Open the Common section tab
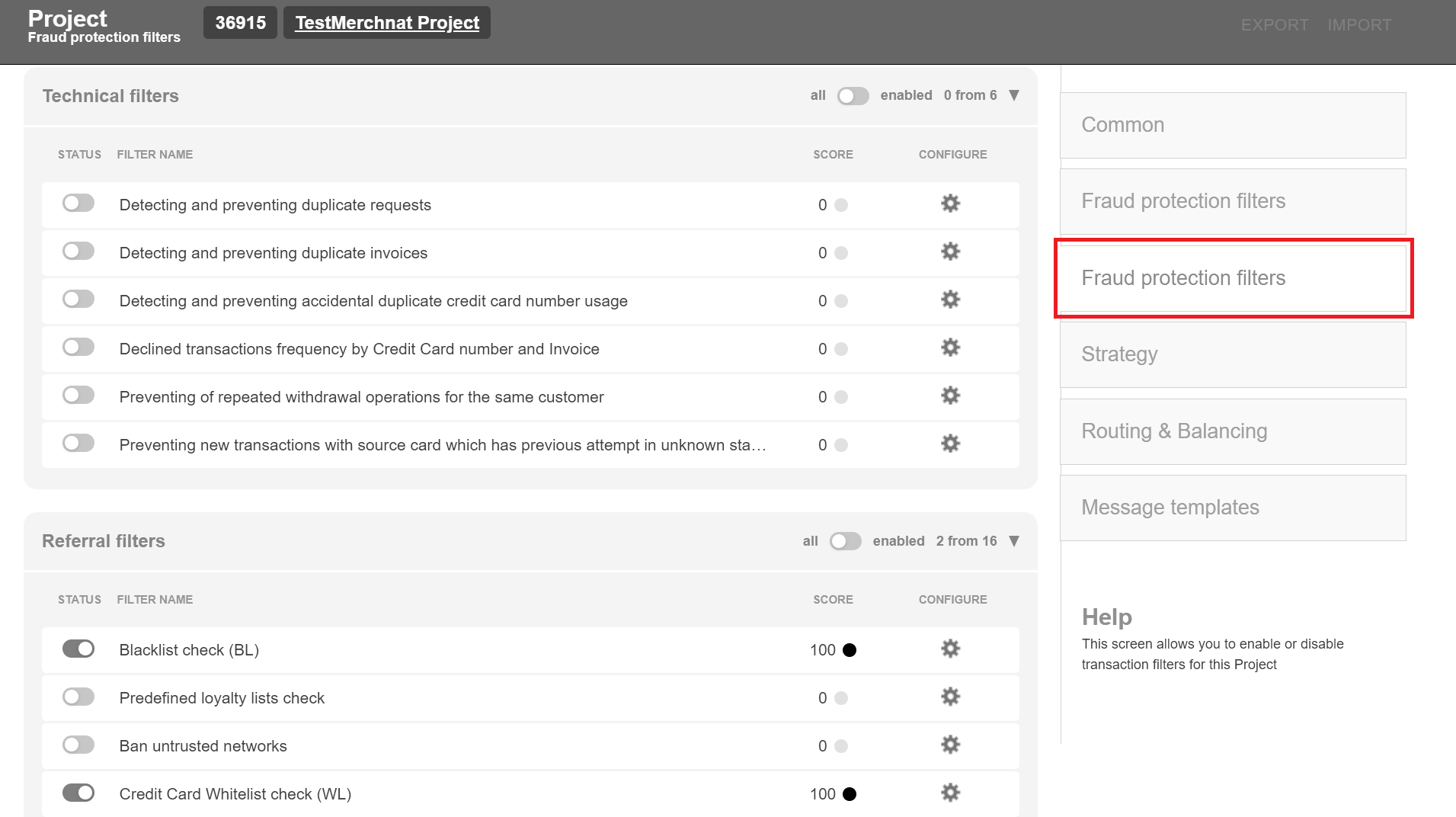Image resolution: width=1456 pixels, height=817 pixels. (1232, 125)
